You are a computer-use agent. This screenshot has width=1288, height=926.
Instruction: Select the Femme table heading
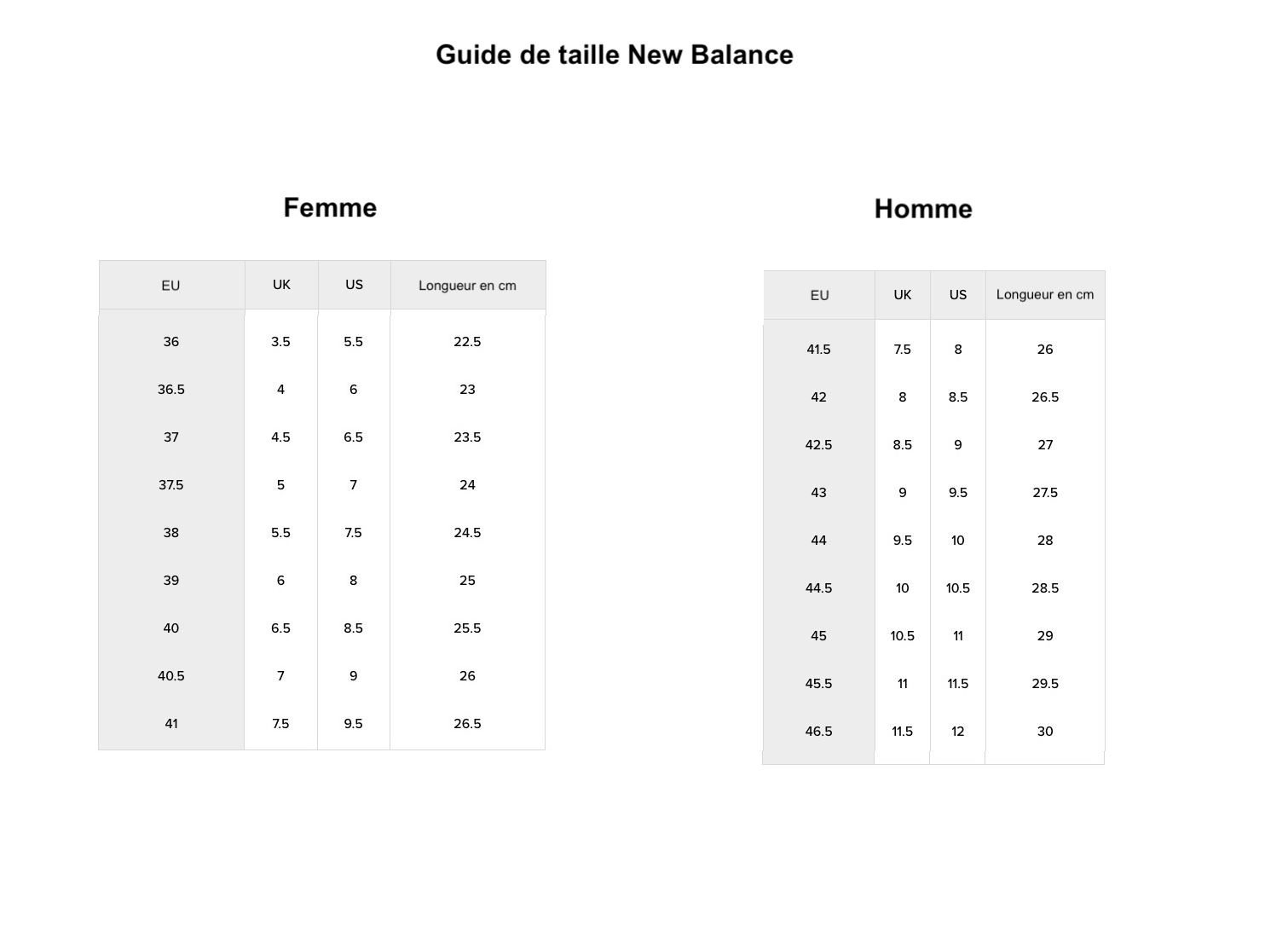pos(330,208)
